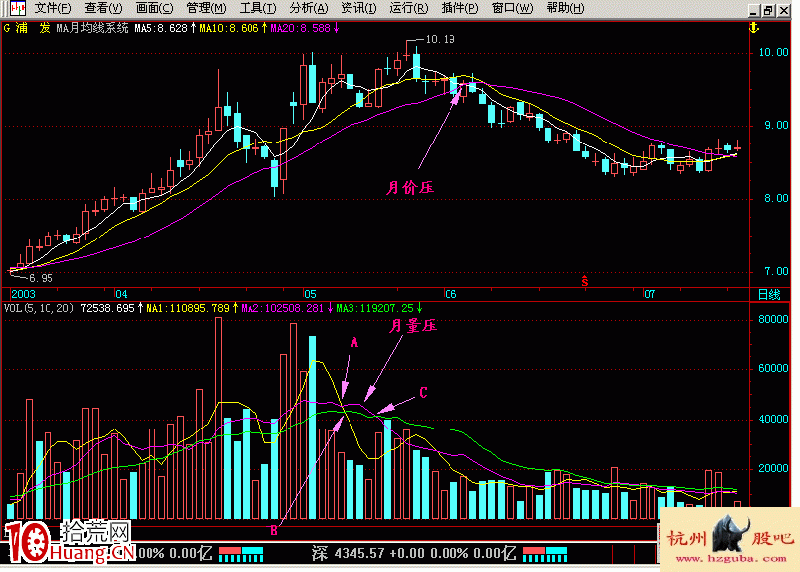The width and height of the screenshot is (800, 572).
Task: Select the MA20:8.588 value
Action: 301,29
